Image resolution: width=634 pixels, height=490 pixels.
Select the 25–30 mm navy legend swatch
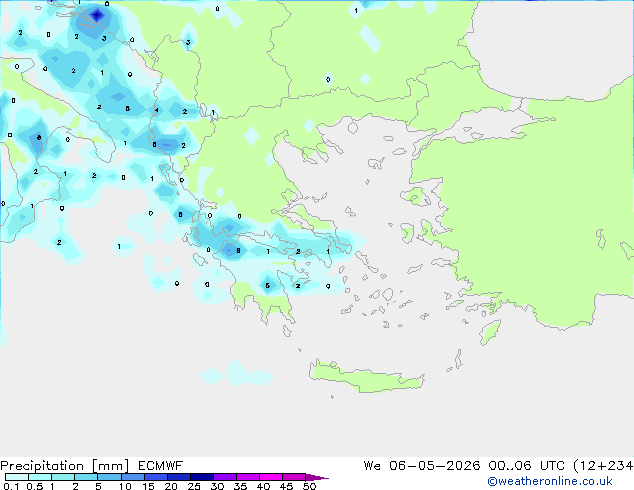click(202, 477)
